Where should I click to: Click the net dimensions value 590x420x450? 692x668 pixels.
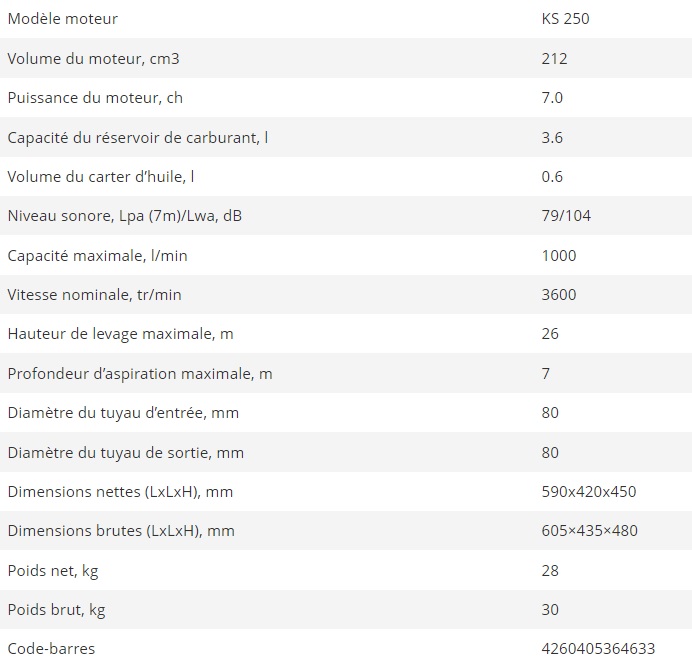(589, 491)
